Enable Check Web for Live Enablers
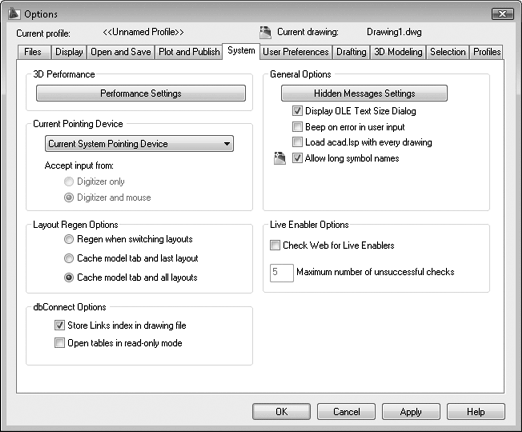The height and width of the screenshot is (432, 522). click(275, 245)
